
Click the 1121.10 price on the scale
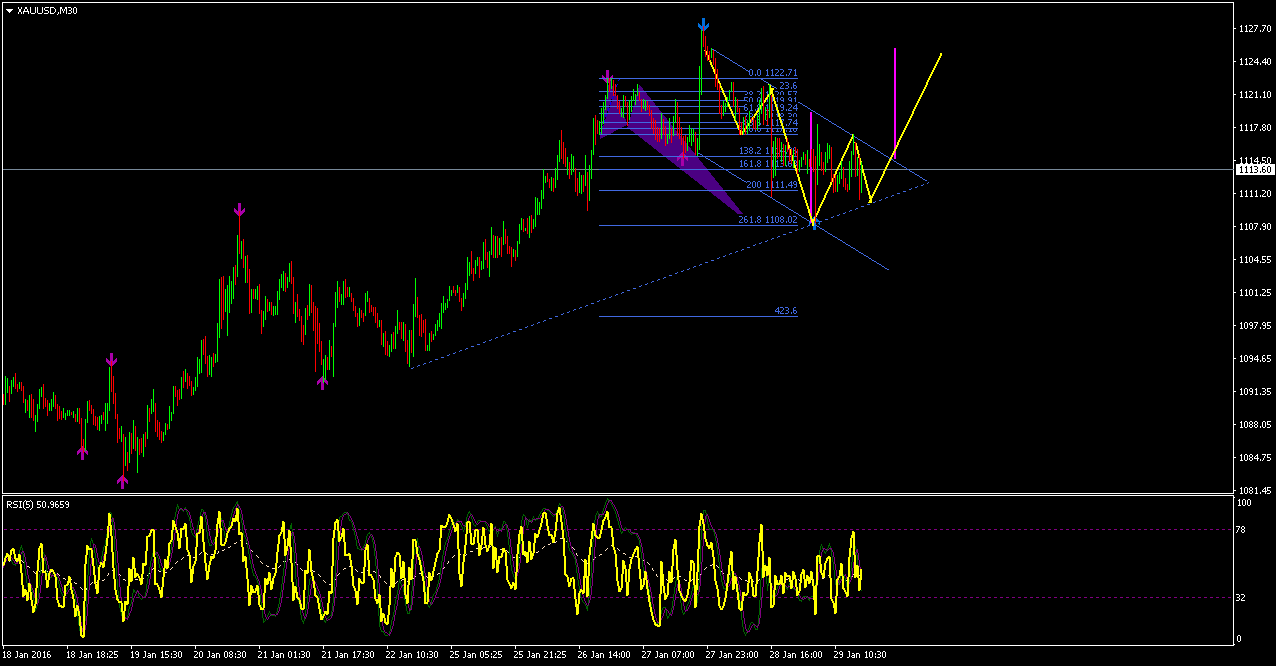pos(1254,95)
